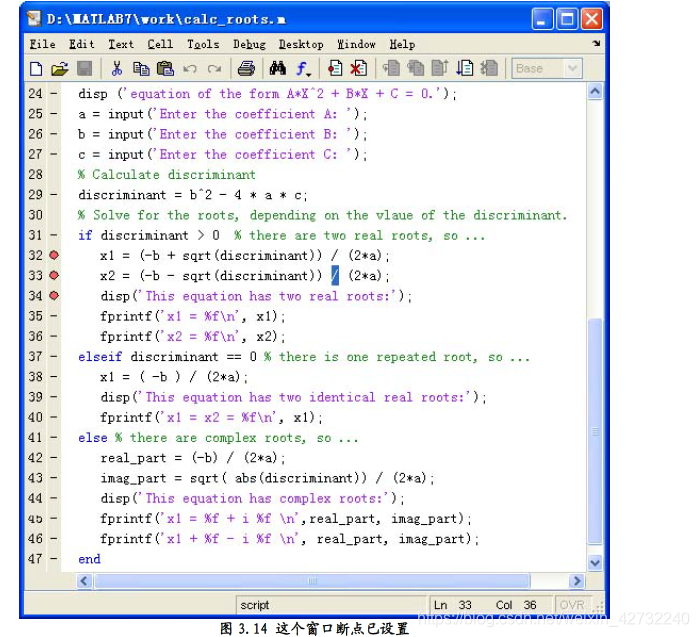This screenshot has height=637, width=699.
Task: Click the Set/Clear breakpoint toolbar icon
Action: [335, 69]
